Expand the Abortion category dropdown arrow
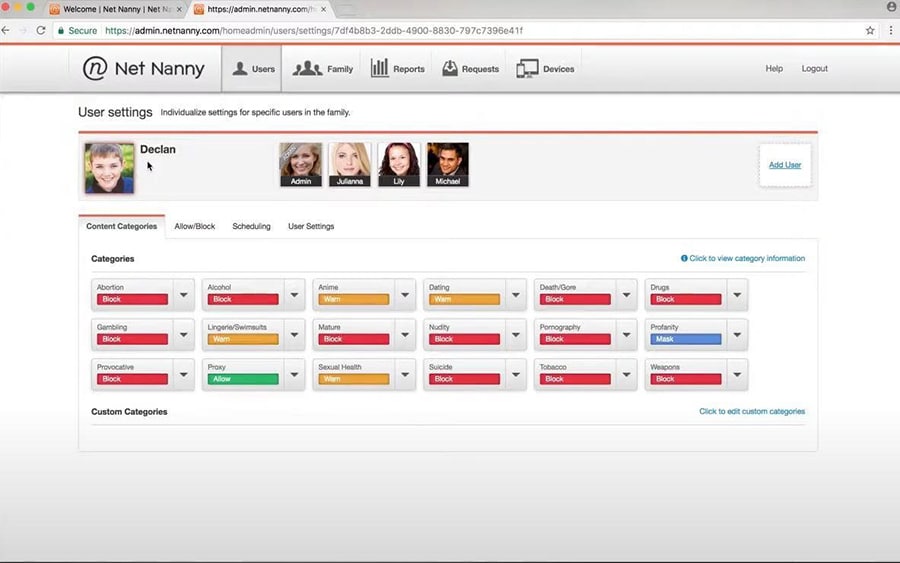This screenshot has height=563, width=900. point(184,295)
